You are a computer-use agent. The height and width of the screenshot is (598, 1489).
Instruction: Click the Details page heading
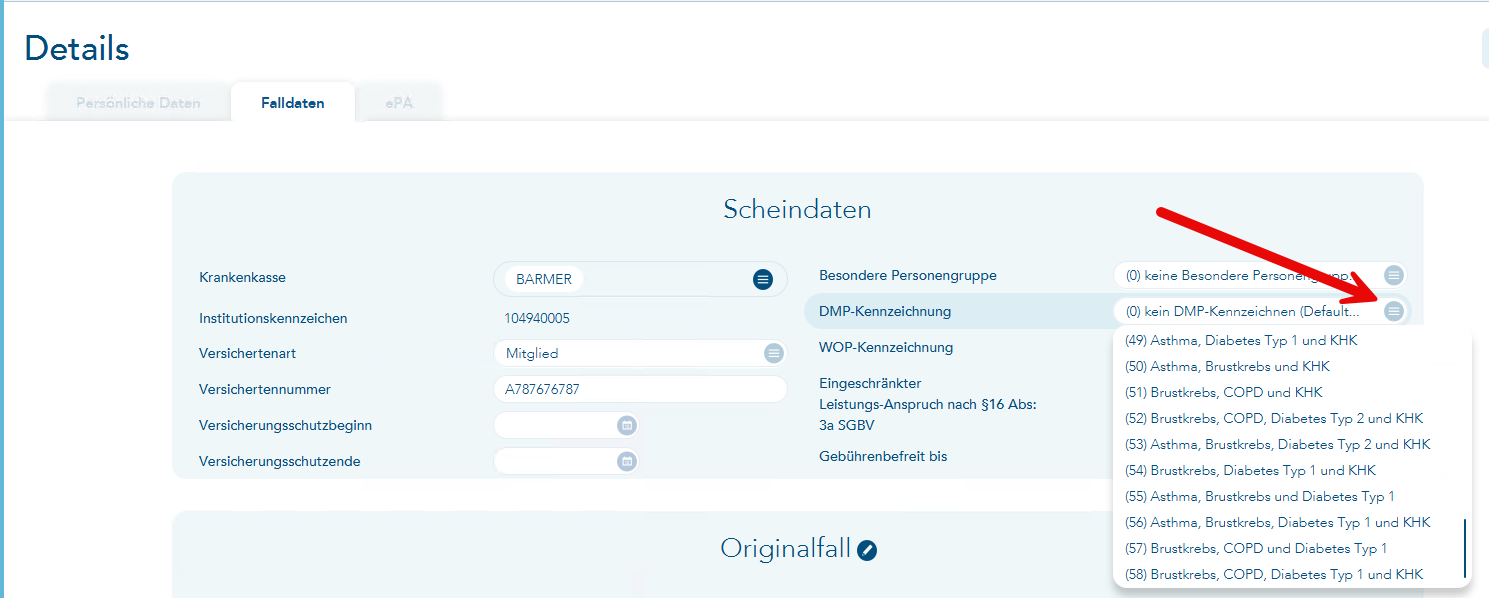coord(77,48)
